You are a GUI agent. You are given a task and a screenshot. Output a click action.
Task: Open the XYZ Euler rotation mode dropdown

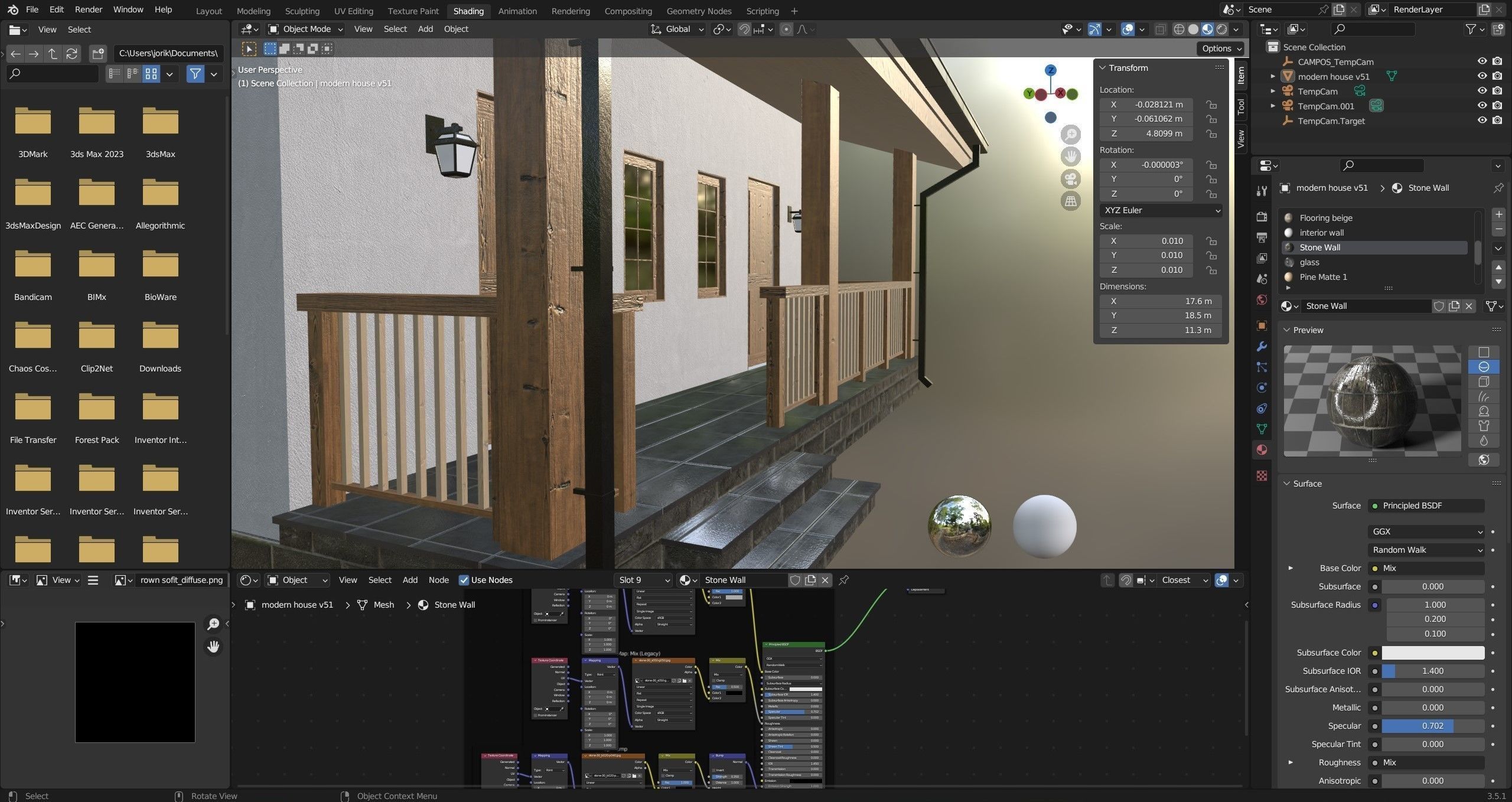(x=1161, y=210)
